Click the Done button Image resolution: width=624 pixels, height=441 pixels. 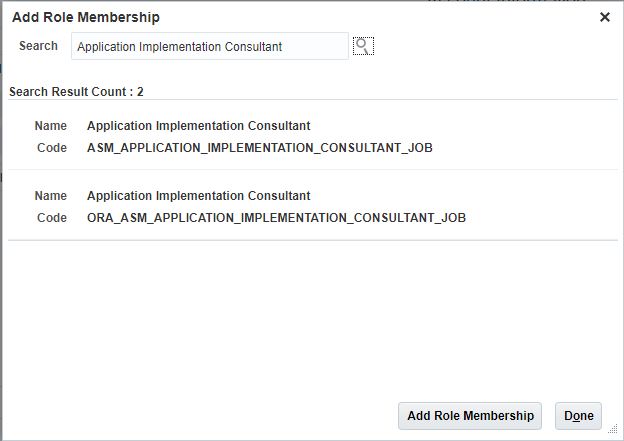(x=578, y=416)
